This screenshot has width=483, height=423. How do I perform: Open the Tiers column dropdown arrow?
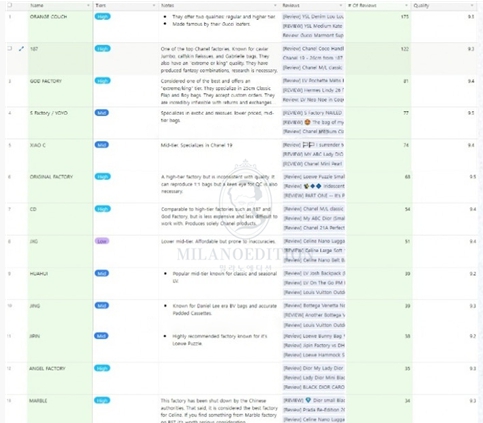click(154, 6)
